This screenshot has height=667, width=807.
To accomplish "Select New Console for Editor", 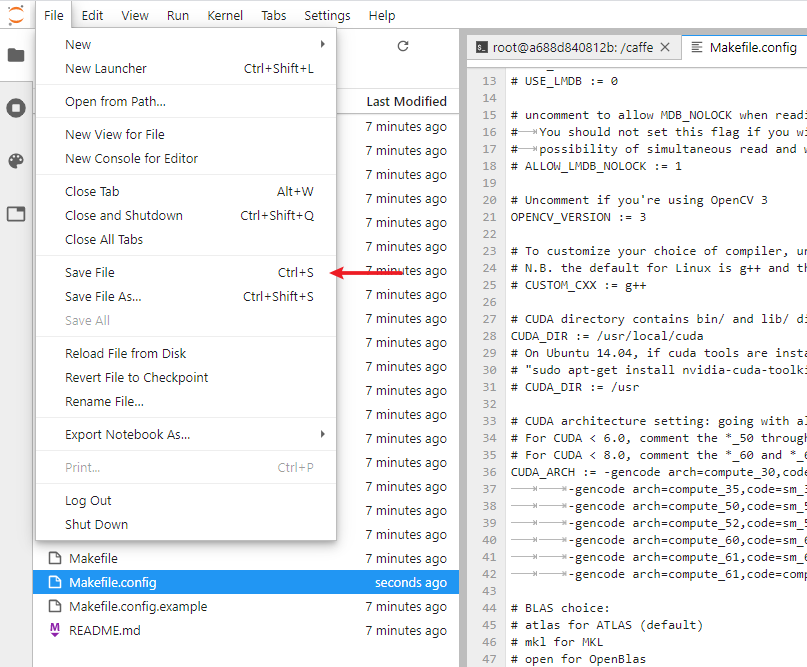I will coord(186,159).
